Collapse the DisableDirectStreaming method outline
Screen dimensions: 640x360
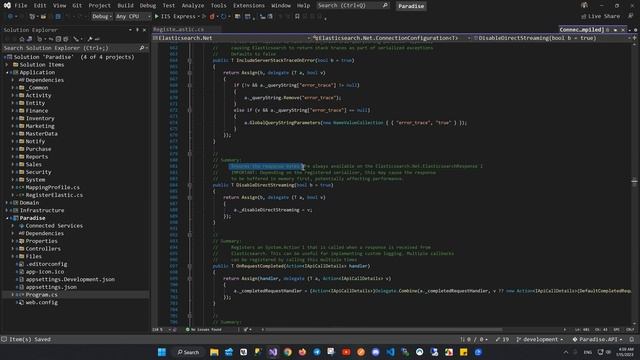190,185
